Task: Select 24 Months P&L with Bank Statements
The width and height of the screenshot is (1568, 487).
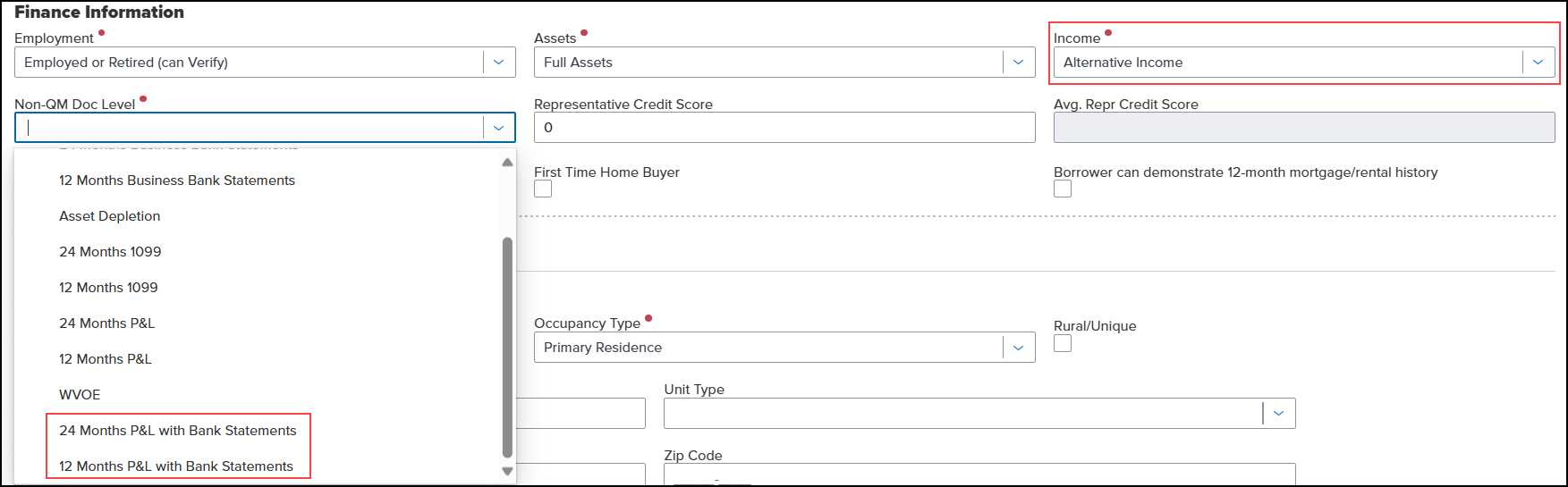Action: click(177, 431)
